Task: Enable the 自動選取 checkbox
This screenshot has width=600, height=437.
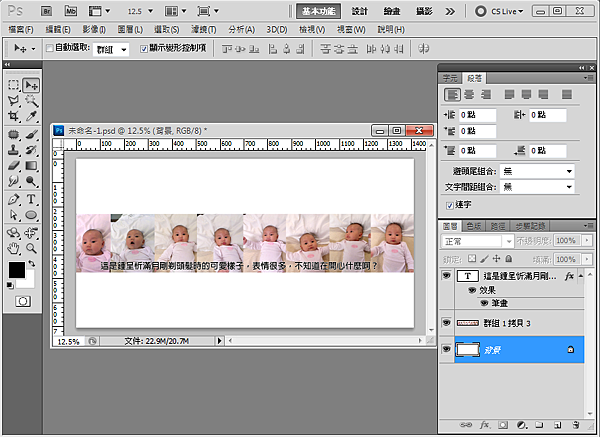Action: (50, 48)
